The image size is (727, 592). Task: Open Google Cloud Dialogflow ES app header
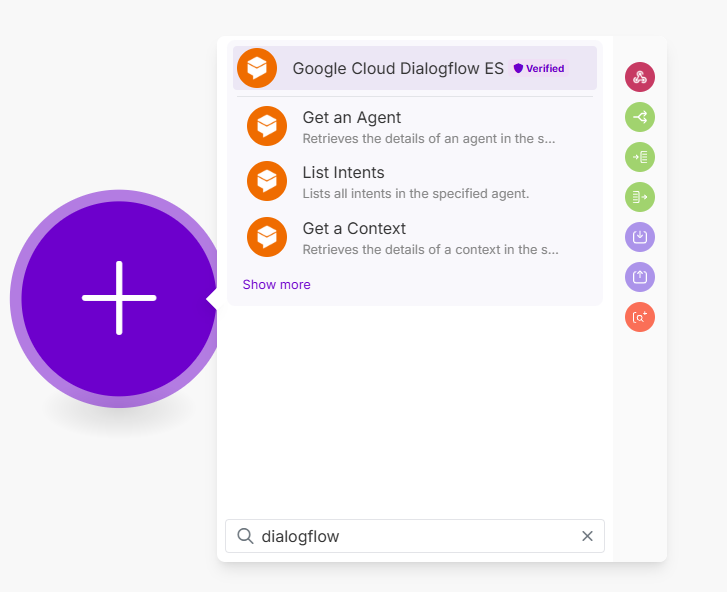click(x=415, y=68)
